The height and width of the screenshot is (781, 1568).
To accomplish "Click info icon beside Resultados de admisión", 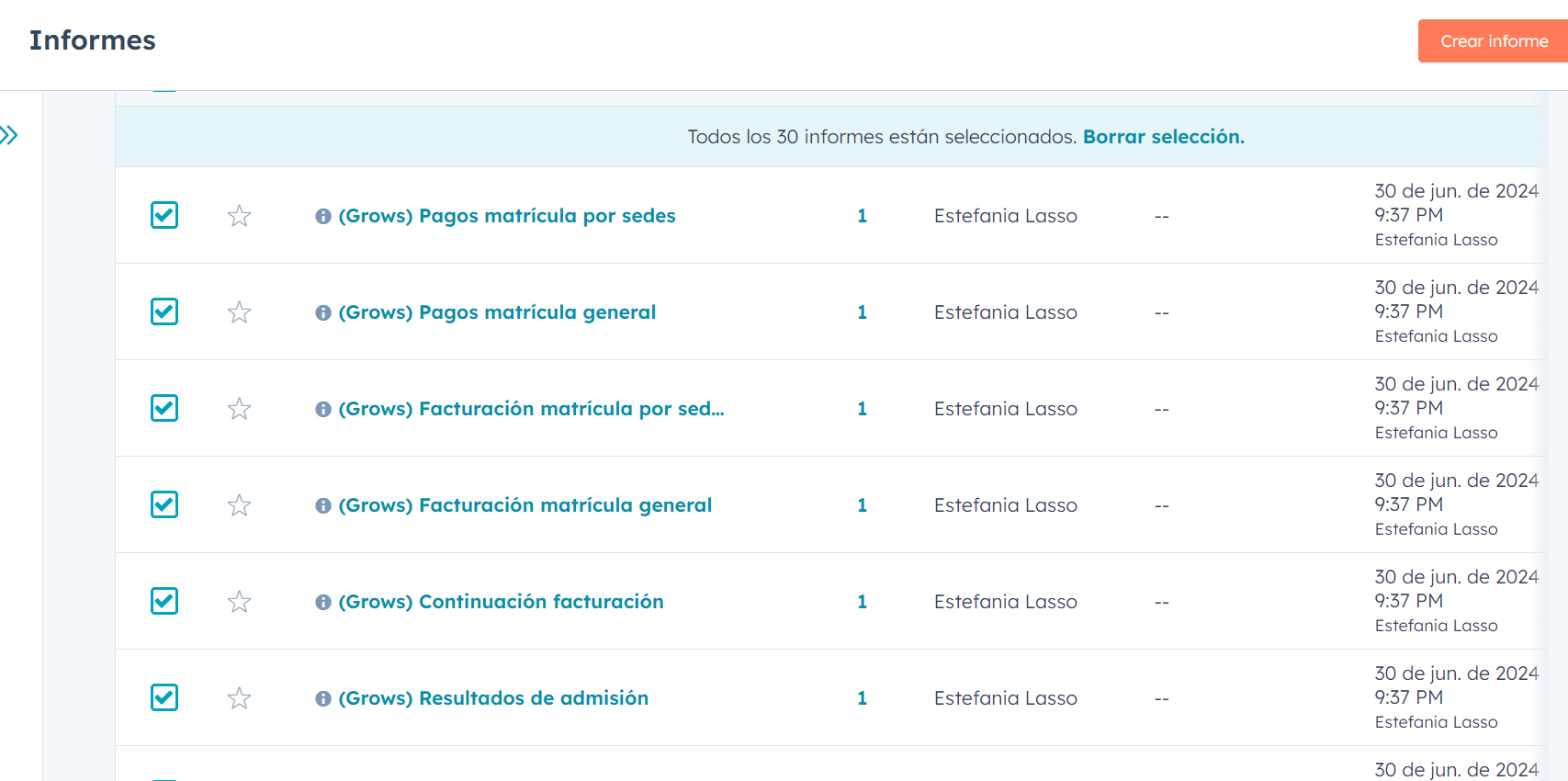I will [x=323, y=699].
